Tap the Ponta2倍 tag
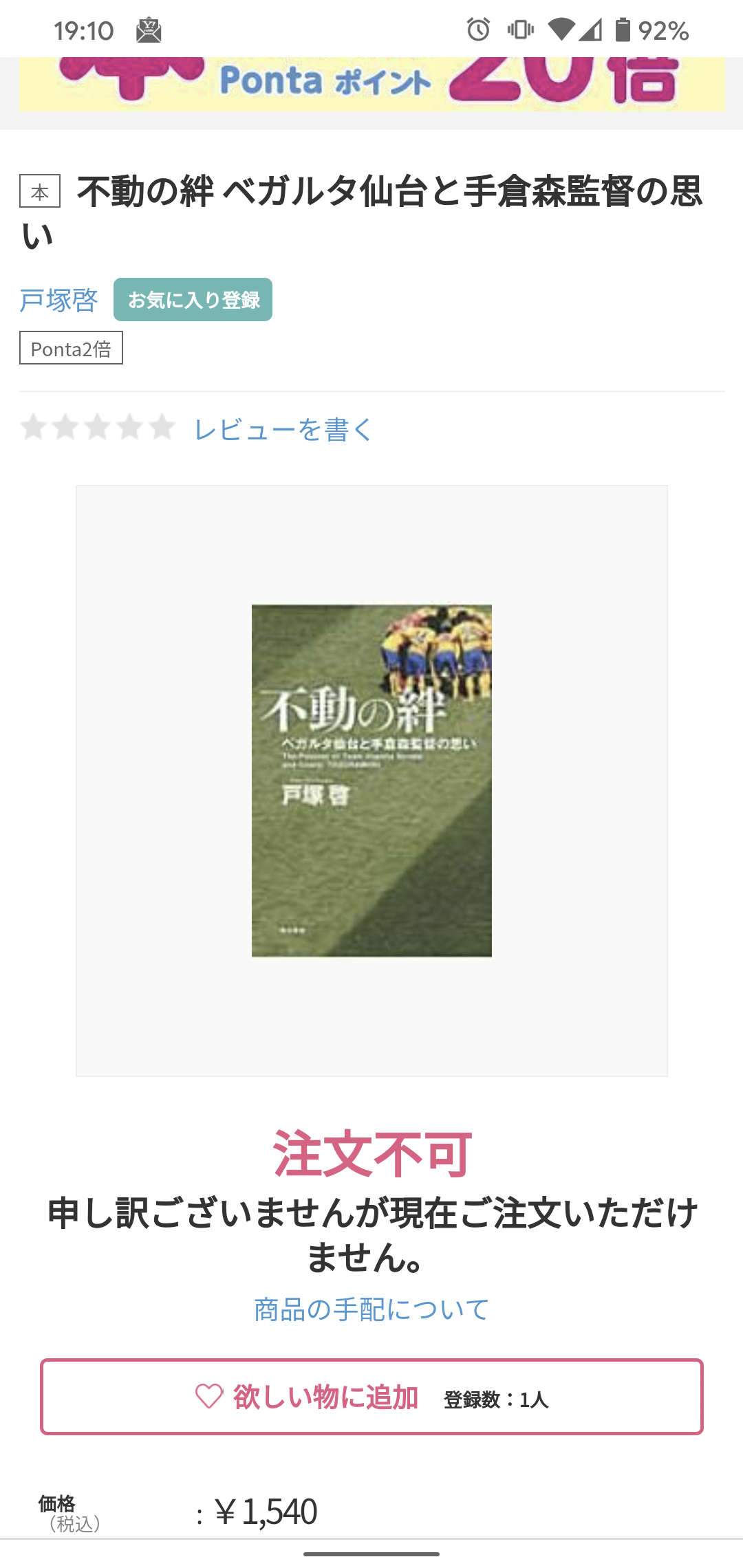Viewport: 743px width, 1568px height. (x=71, y=348)
